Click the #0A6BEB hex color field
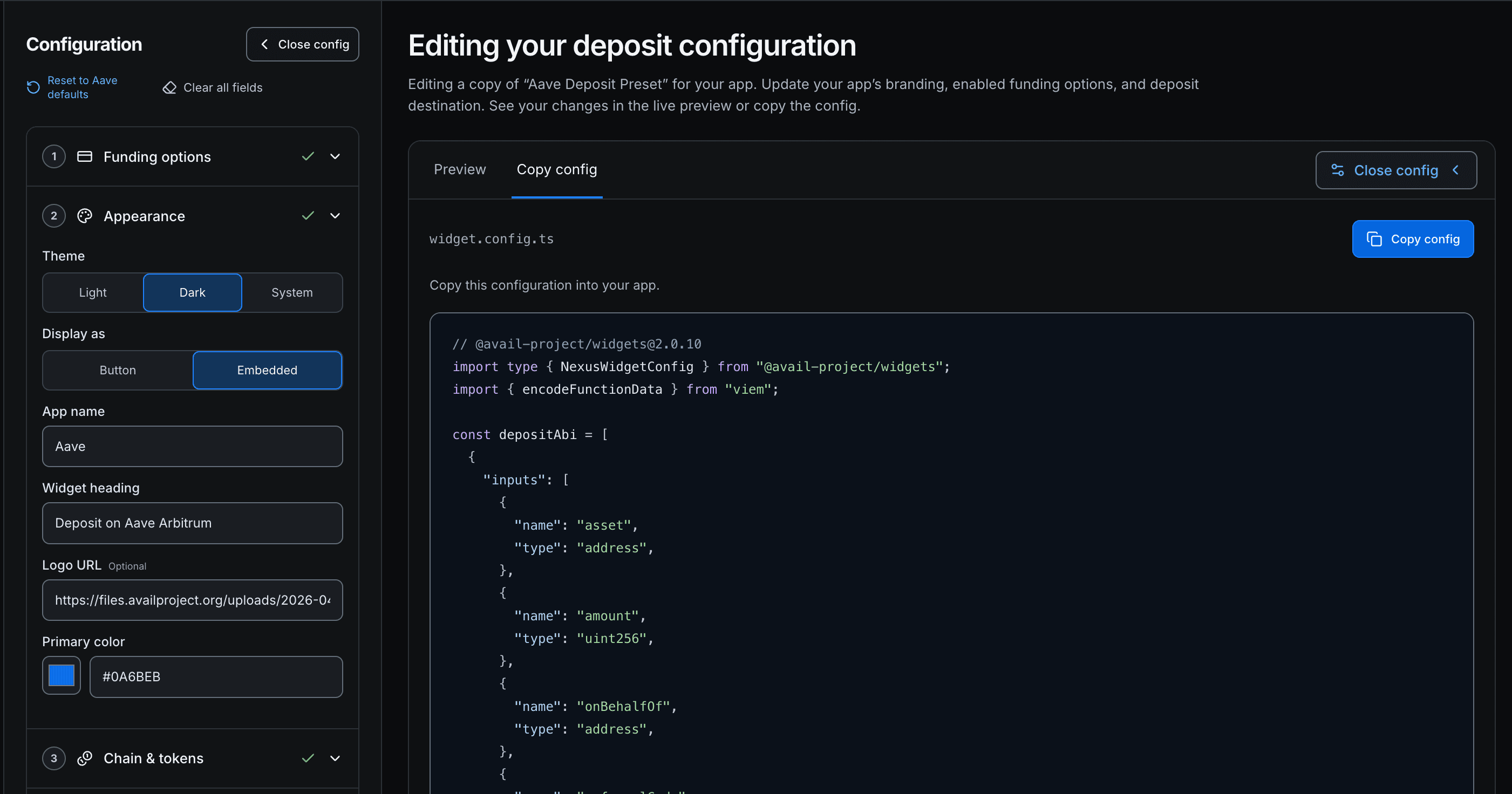 tap(216, 676)
